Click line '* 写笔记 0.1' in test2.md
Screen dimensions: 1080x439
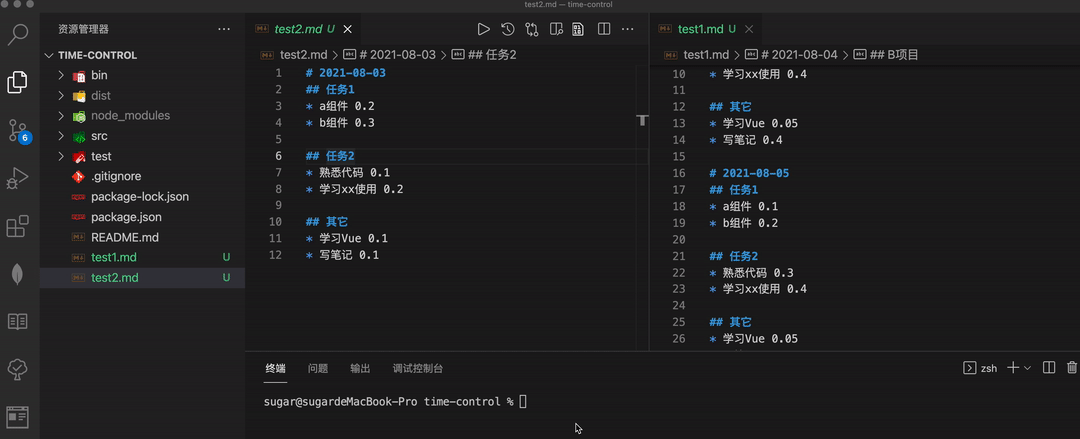[342, 255]
